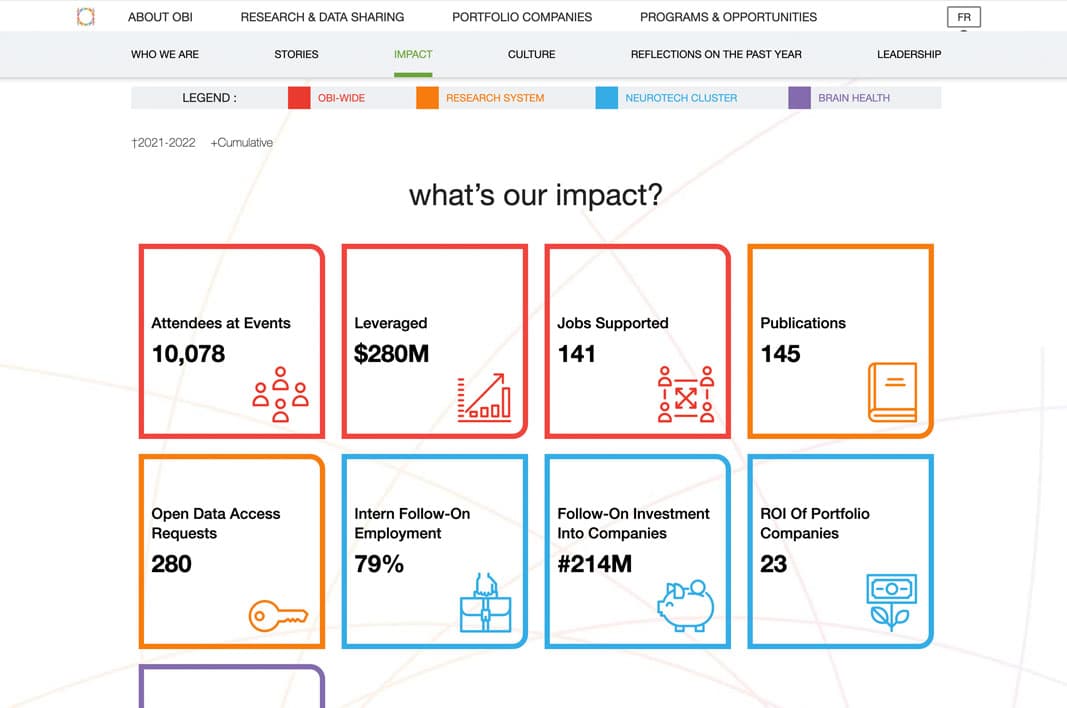The height and width of the screenshot is (708, 1067).
Task: Expand Programs & Opportunities menu
Action: [728, 17]
